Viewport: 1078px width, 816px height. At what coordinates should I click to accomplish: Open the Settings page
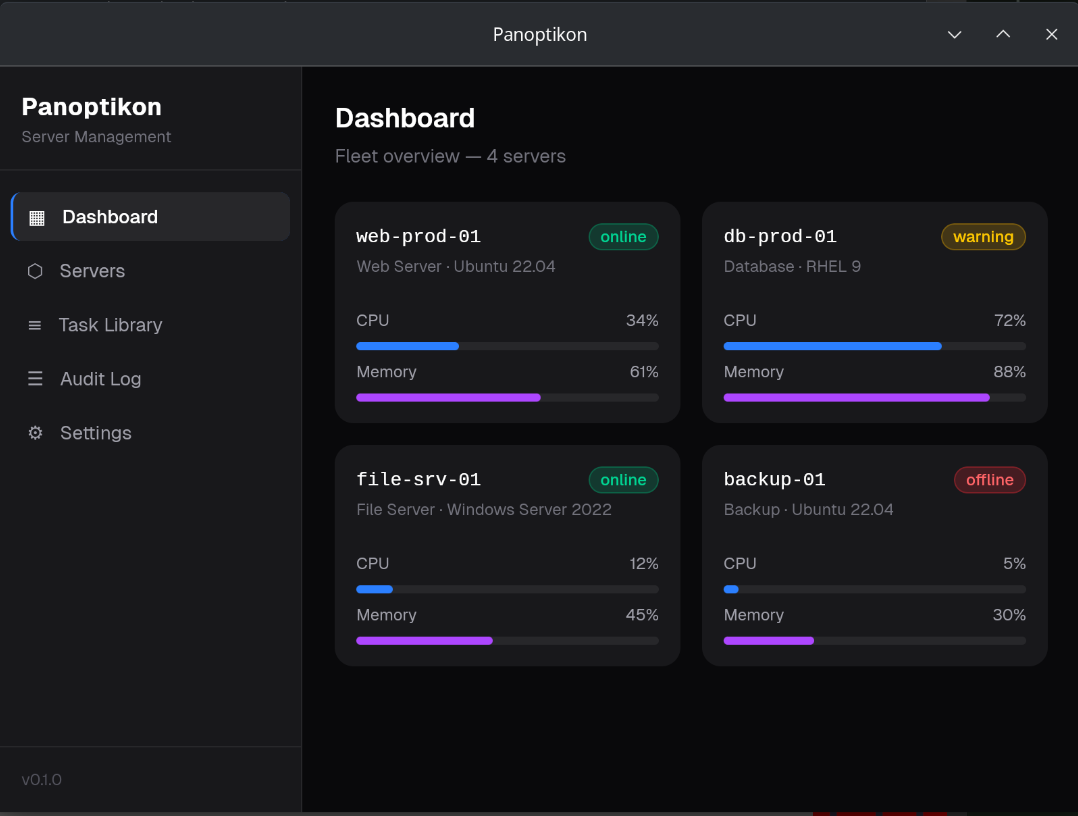tap(151, 432)
